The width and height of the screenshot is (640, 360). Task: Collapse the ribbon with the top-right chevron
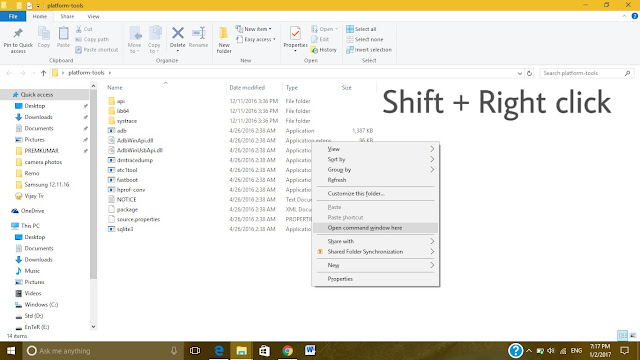pos(624,16)
